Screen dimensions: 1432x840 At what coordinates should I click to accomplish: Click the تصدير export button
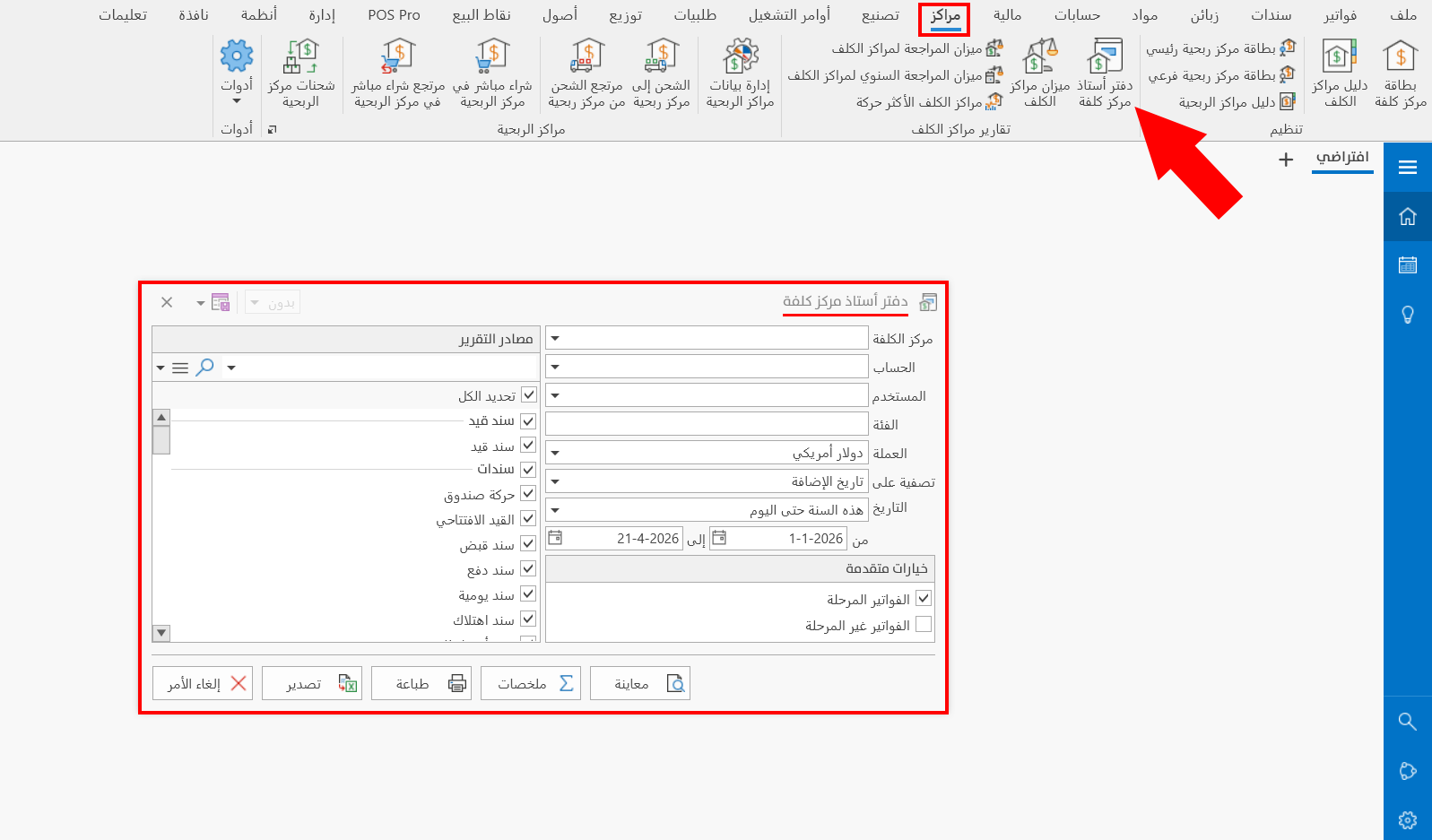[x=312, y=683]
